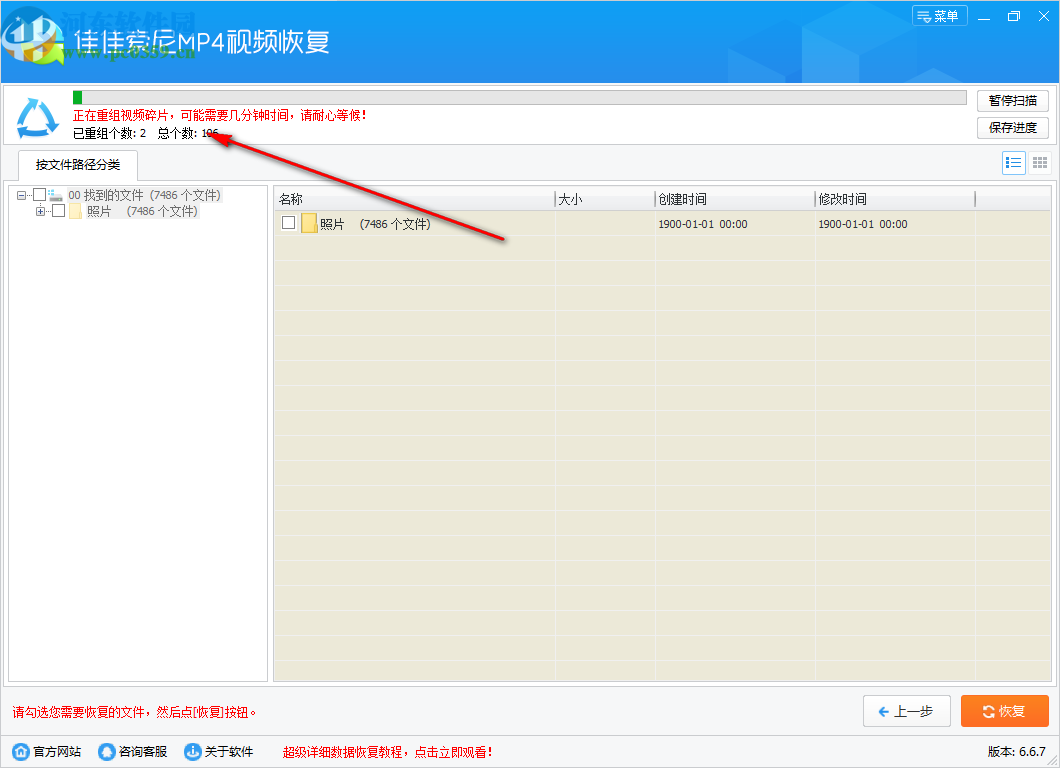The image size is (1060, 768).
Task: Click the scan progress bar
Action: coord(519,97)
